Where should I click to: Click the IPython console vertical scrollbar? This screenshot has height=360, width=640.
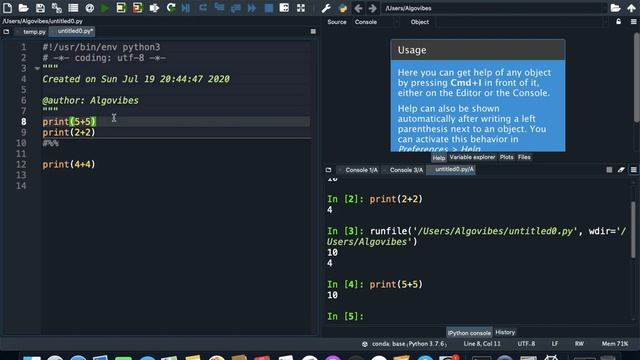pyautogui.click(x=633, y=229)
